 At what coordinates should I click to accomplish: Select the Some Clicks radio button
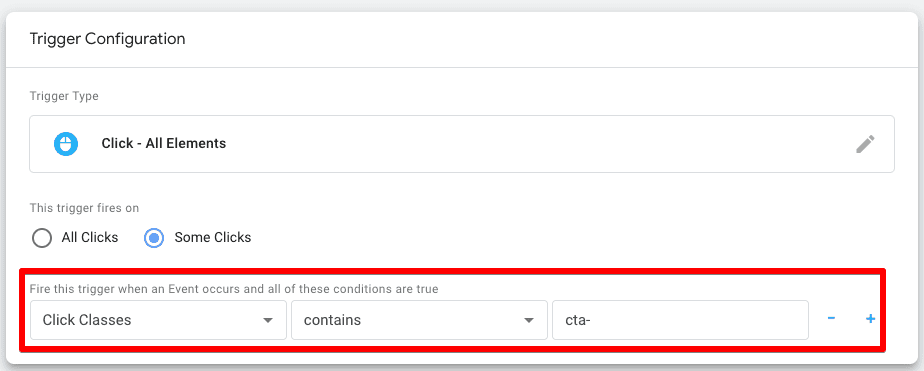coord(154,238)
